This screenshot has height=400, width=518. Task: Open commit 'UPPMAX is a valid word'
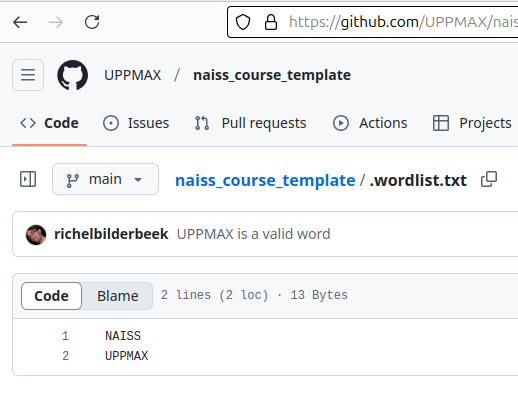pyautogui.click(x=254, y=234)
